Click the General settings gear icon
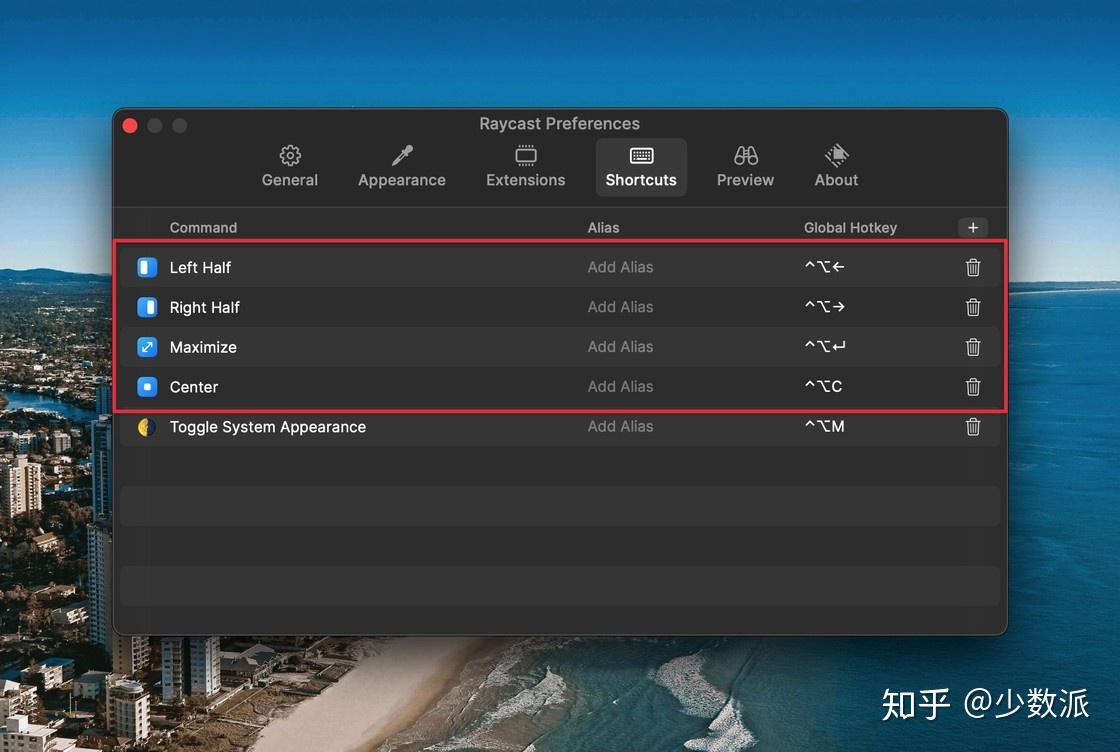 coord(289,156)
